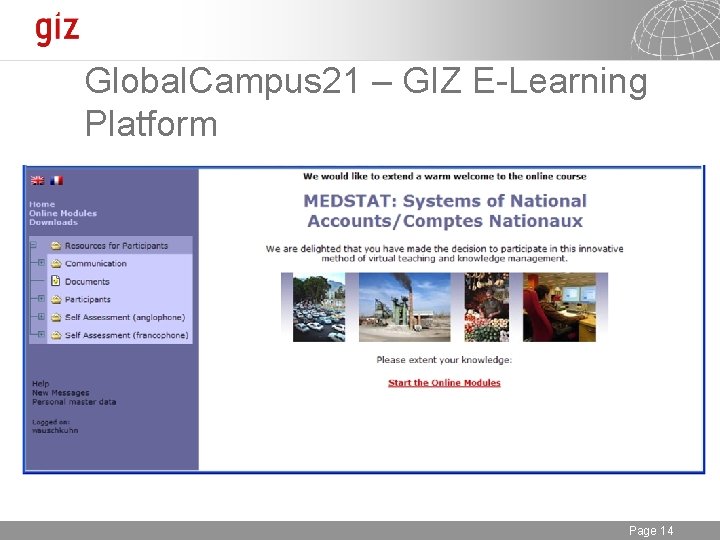Click the market vendor photo thumbnail

click(487, 307)
